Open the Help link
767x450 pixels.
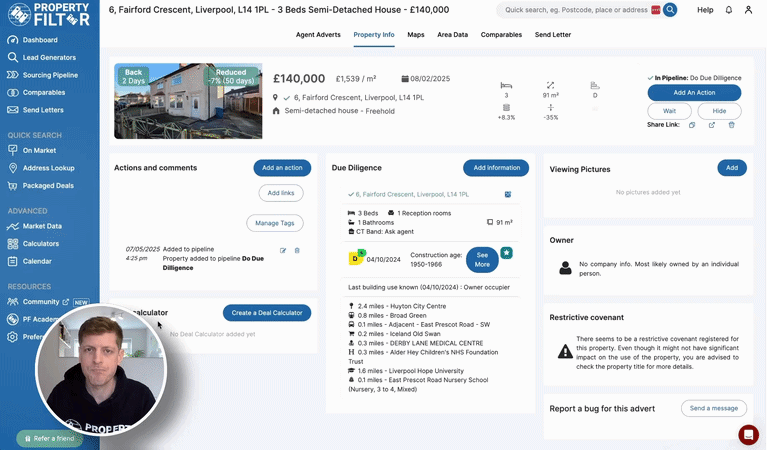click(x=705, y=10)
